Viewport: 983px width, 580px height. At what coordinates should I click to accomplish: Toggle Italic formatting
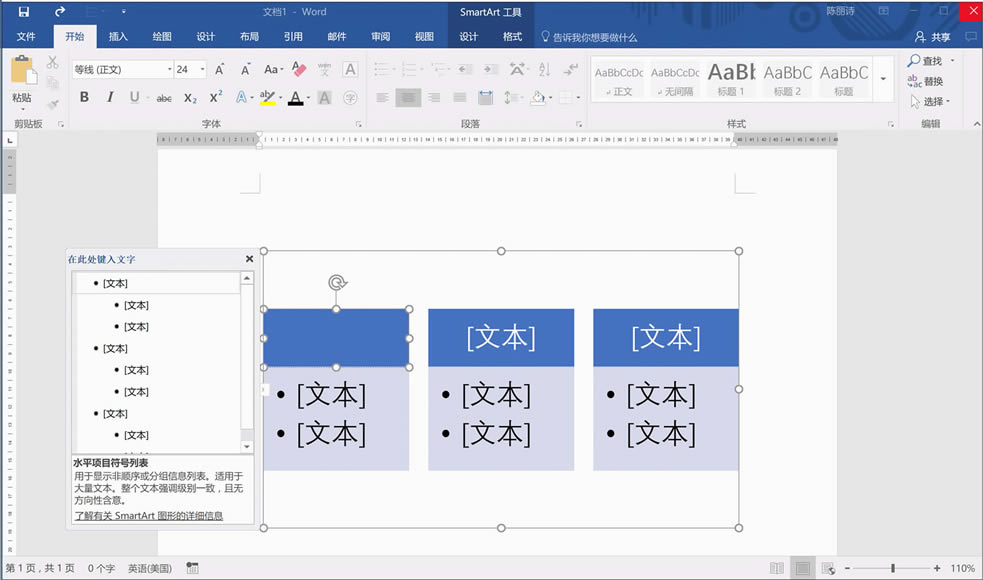click(x=110, y=97)
